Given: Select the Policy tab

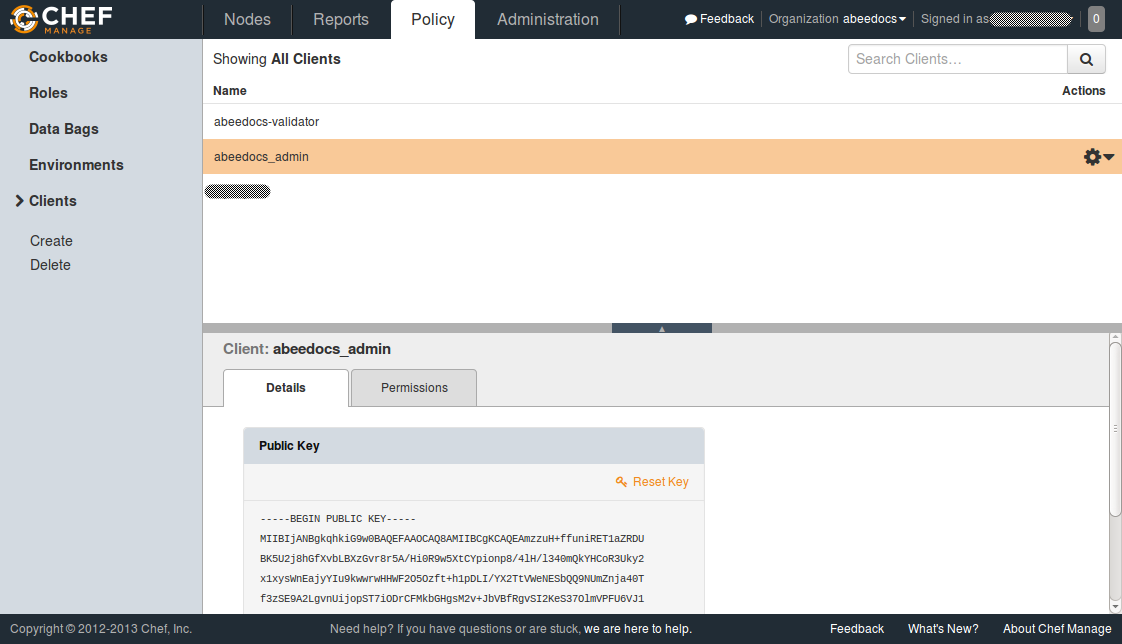Looking at the screenshot, I should (433, 19).
